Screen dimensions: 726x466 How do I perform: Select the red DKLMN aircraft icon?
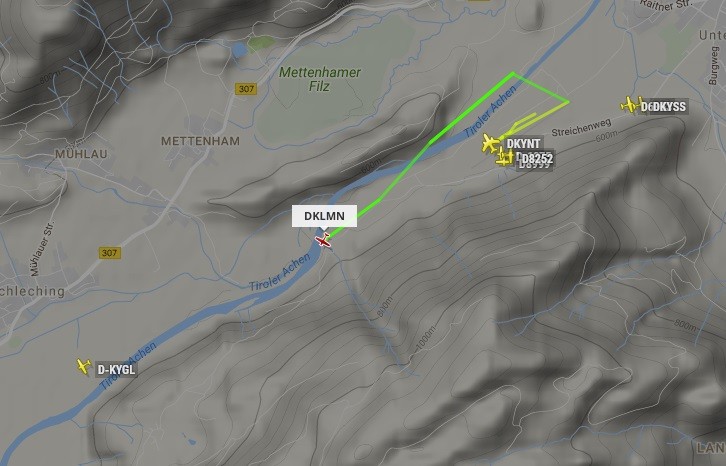pos(323,241)
